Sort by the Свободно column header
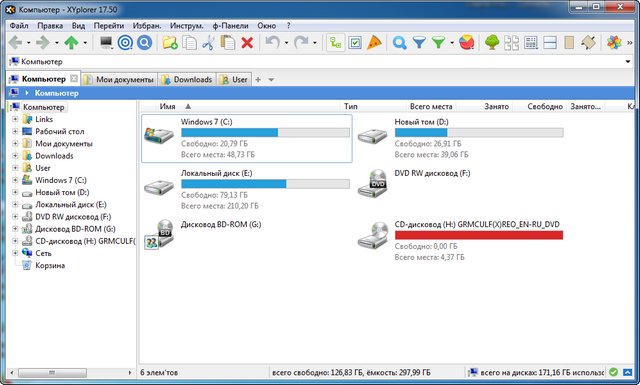Screen dimensions: 640x385 click(x=544, y=107)
